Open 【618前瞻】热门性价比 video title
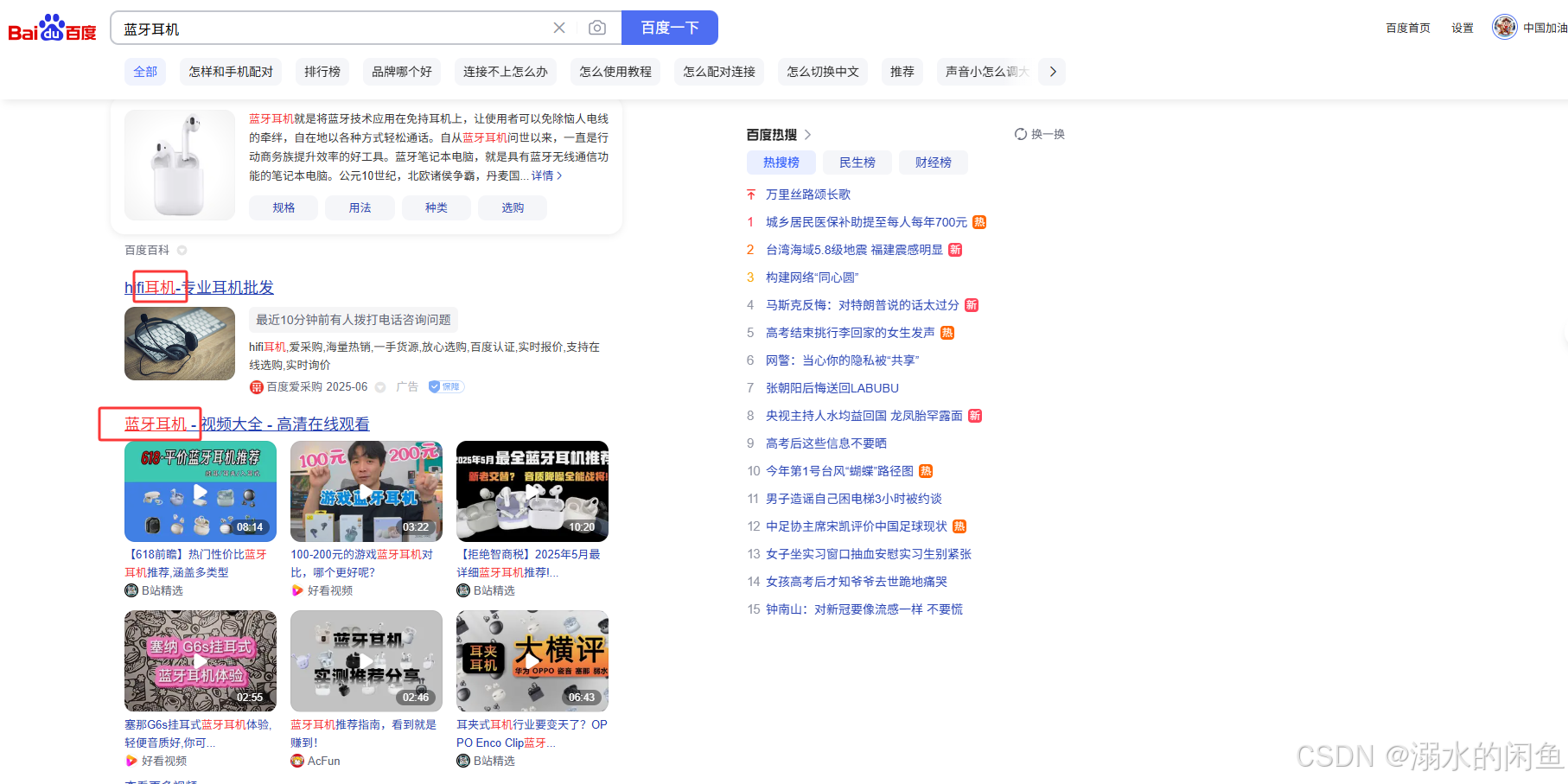The image size is (1568, 784). point(196,564)
